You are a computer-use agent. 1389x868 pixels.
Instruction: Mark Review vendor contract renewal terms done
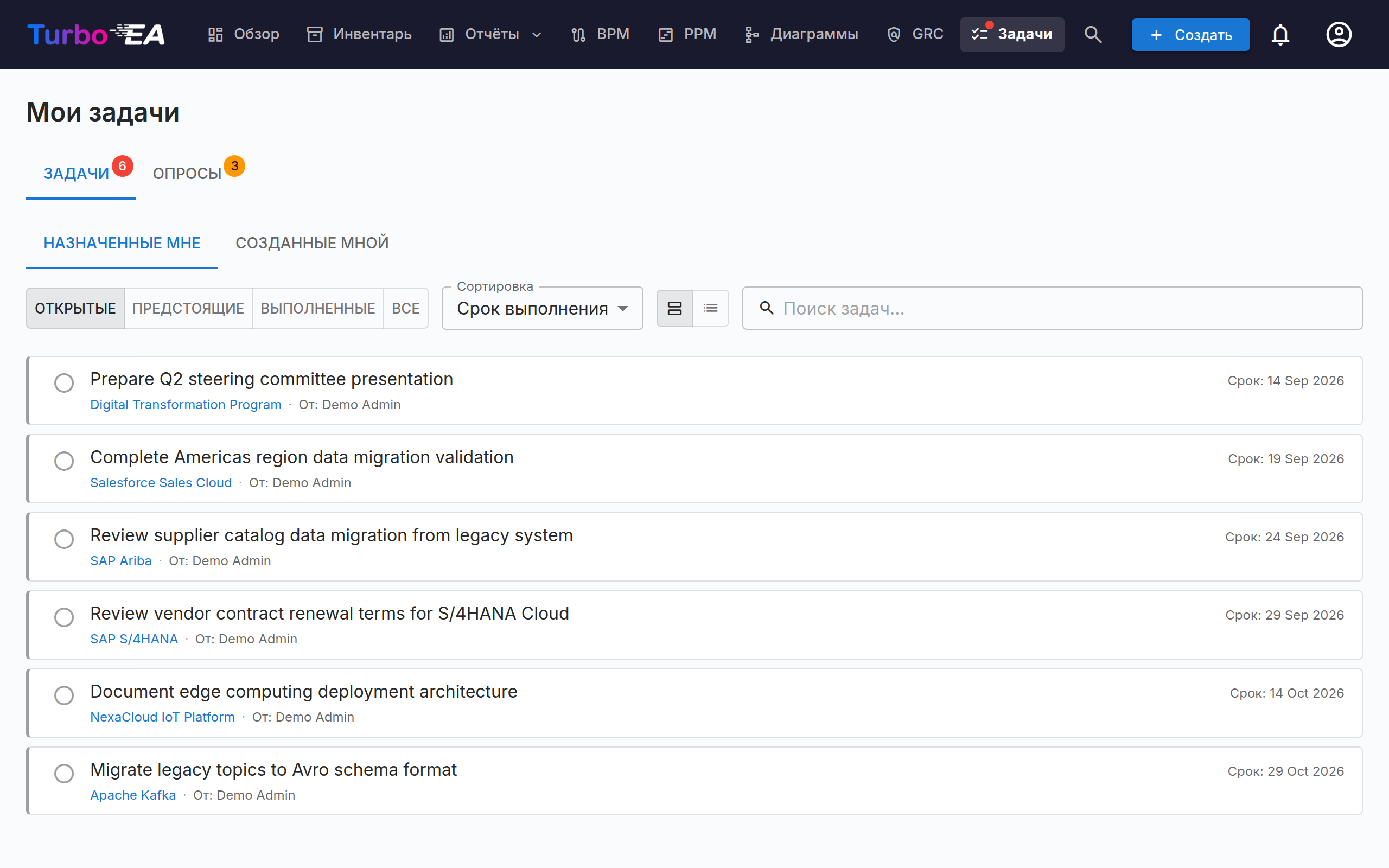63,617
